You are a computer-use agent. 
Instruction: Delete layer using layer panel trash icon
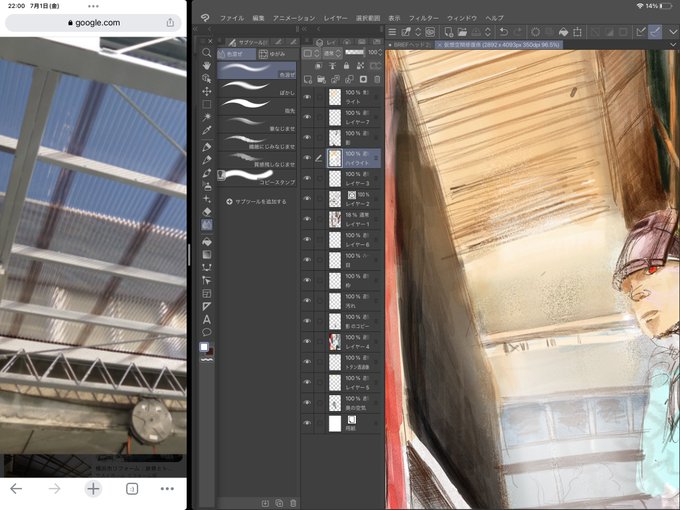point(377,79)
